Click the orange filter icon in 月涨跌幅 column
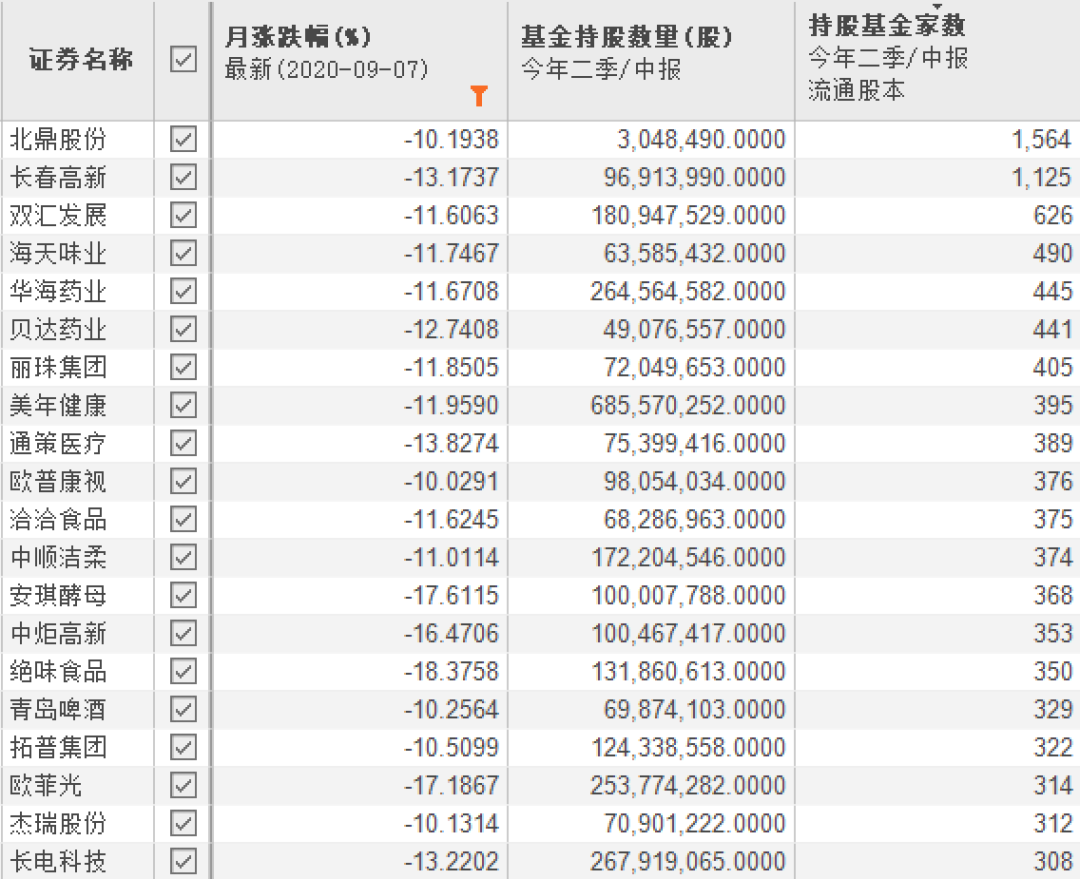 click(479, 95)
